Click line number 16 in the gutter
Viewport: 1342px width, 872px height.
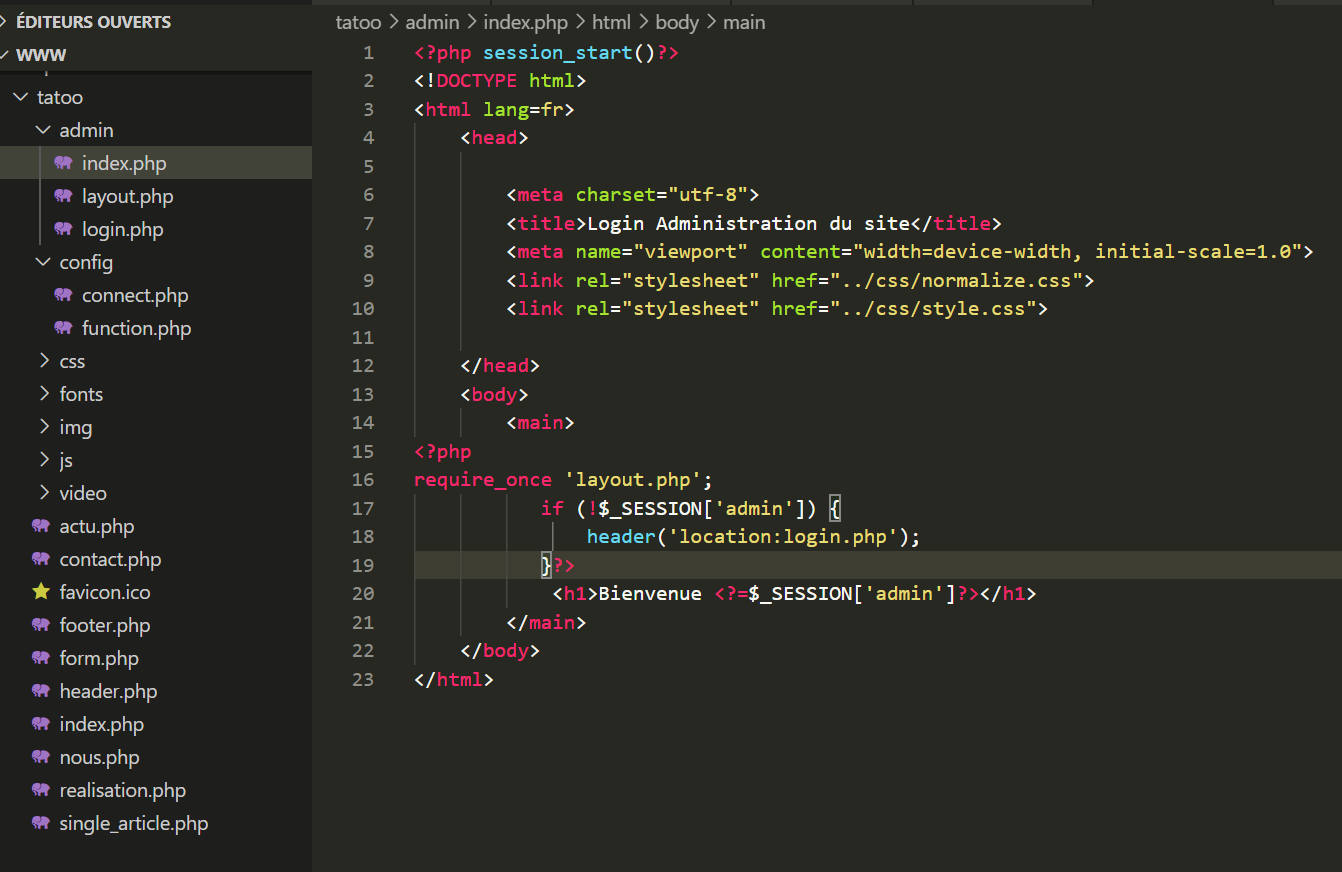[363, 480]
